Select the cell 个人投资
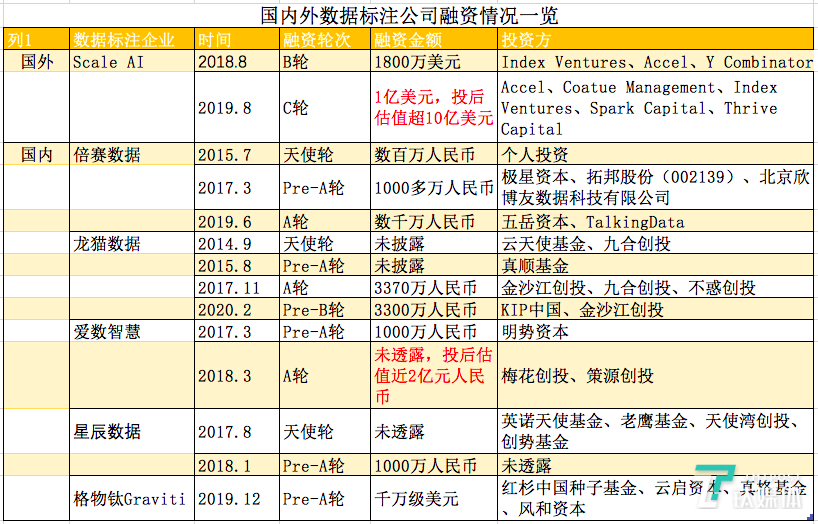The width and height of the screenshot is (818, 524). (656, 154)
